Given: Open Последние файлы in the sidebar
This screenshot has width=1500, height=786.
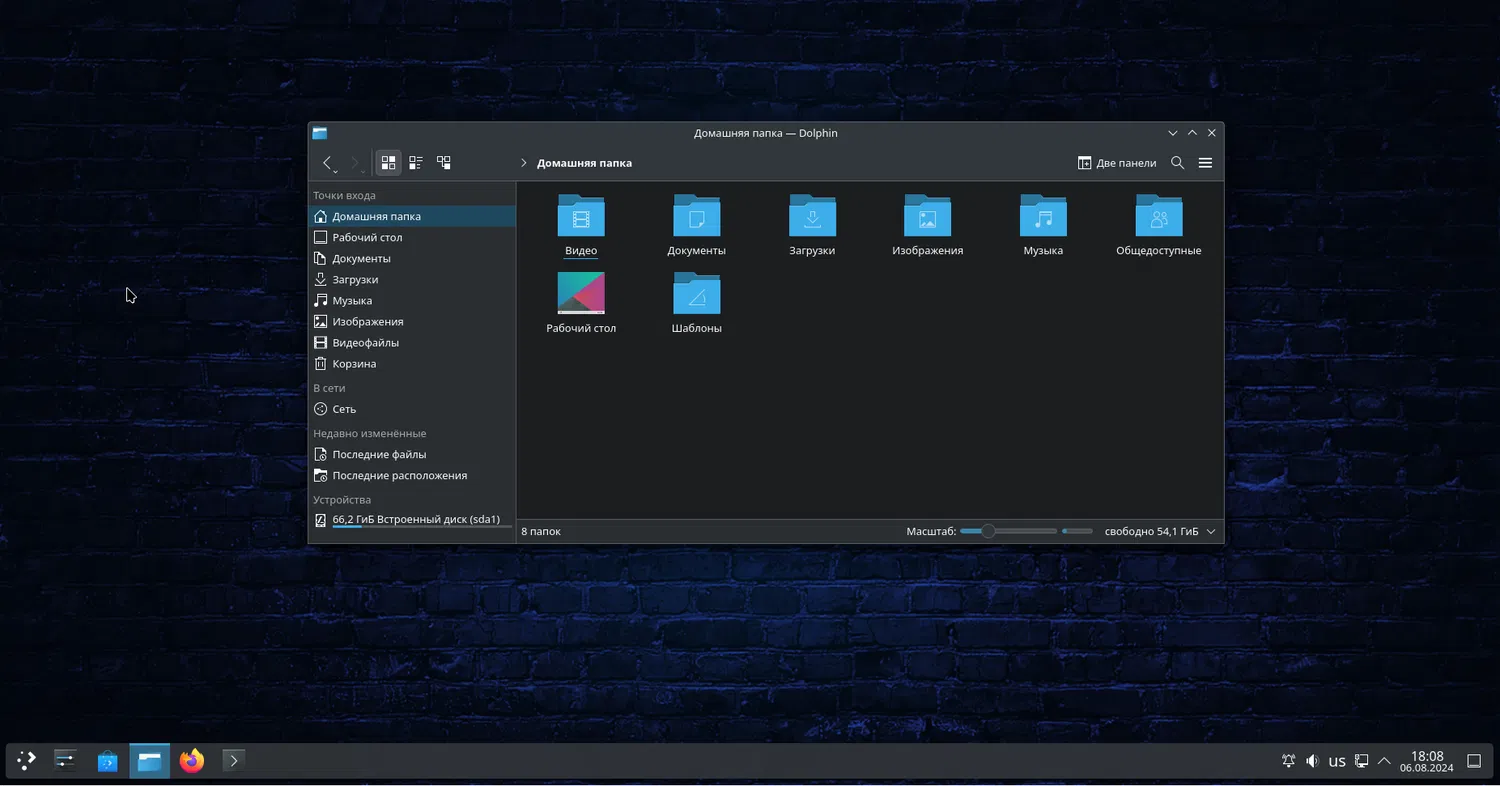Looking at the screenshot, I should point(379,455).
